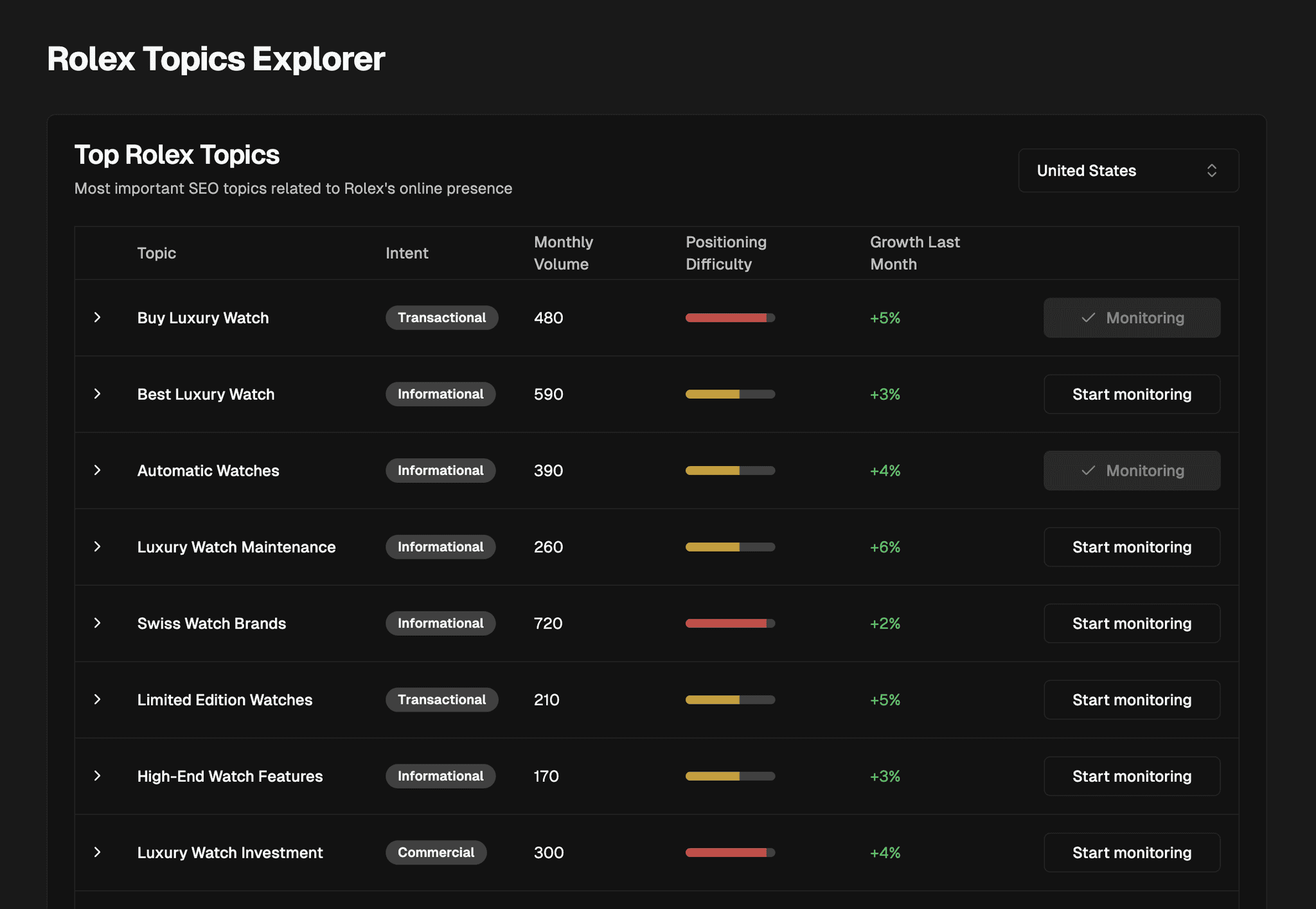The width and height of the screenshot is (1316, 909).
Task: Click the Positioning Difficulty column header
Action: click(x=726, y=253)
